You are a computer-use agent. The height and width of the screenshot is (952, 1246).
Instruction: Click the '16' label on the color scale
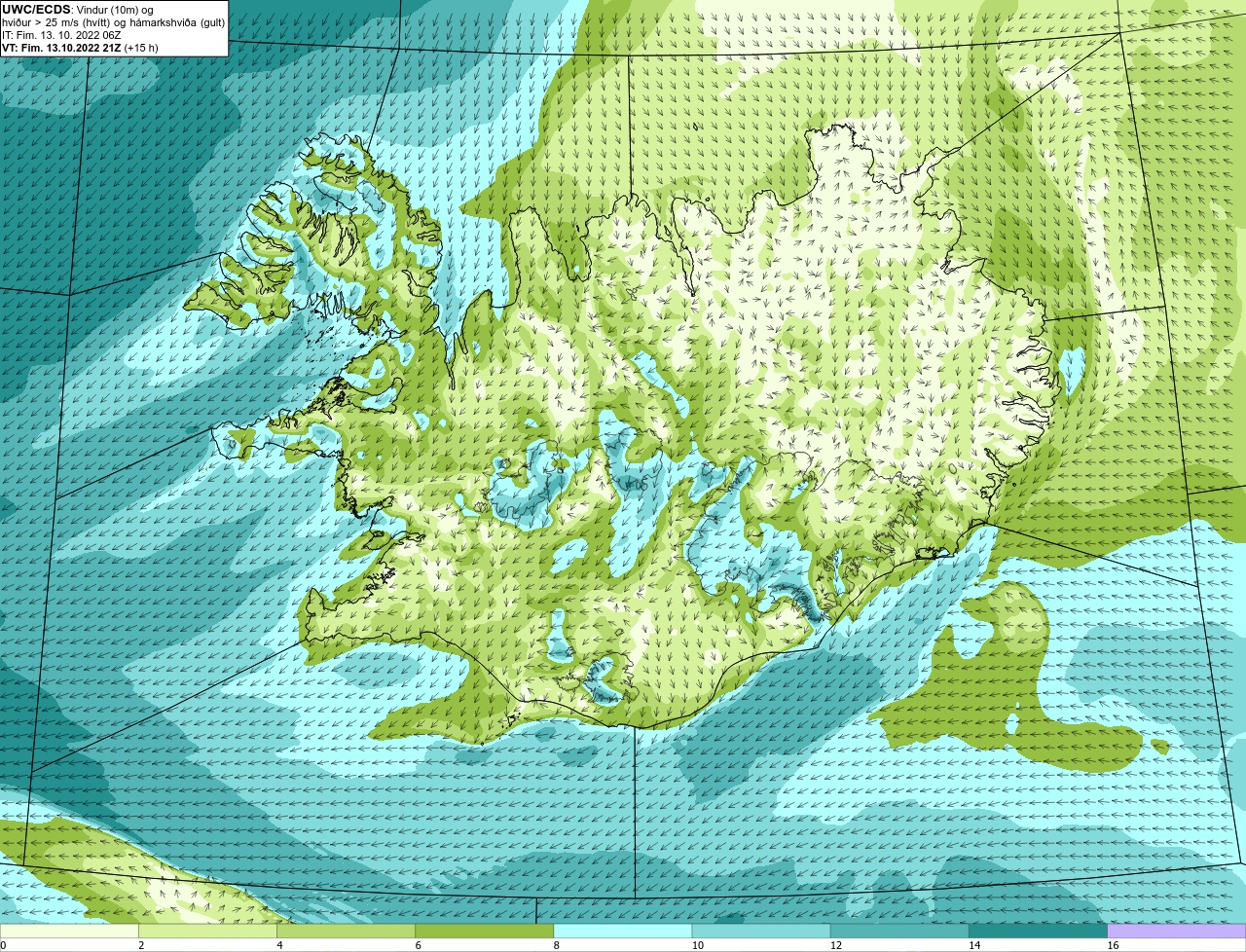1113,945
